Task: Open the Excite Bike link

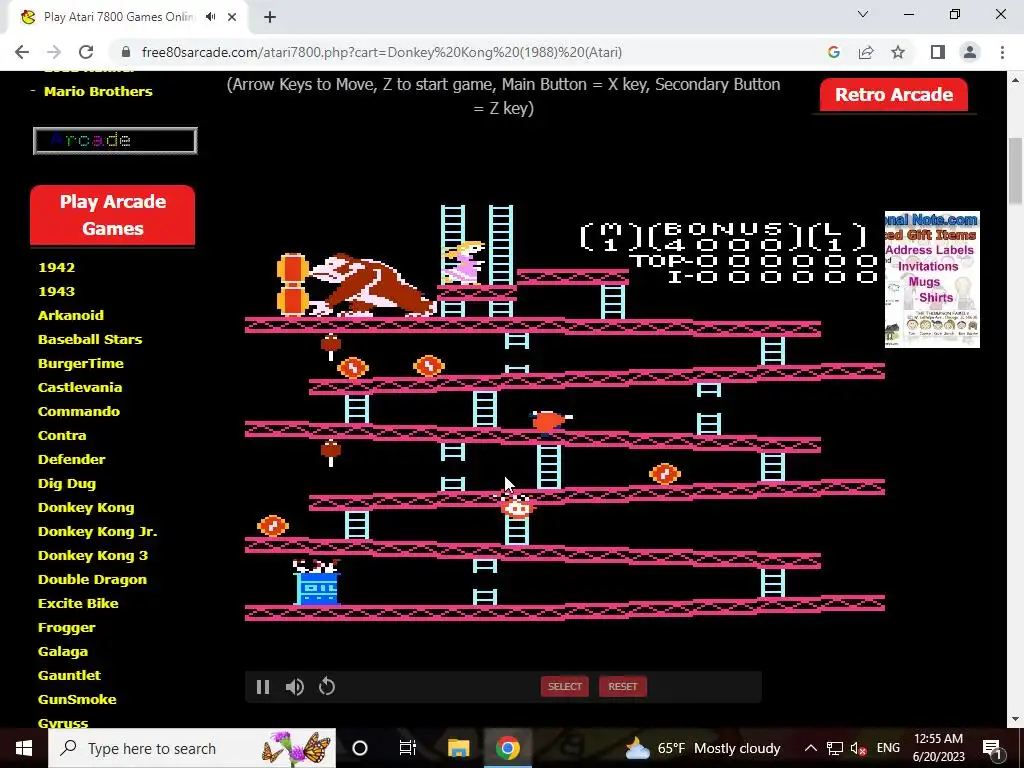Action: [x=78, y=603]
